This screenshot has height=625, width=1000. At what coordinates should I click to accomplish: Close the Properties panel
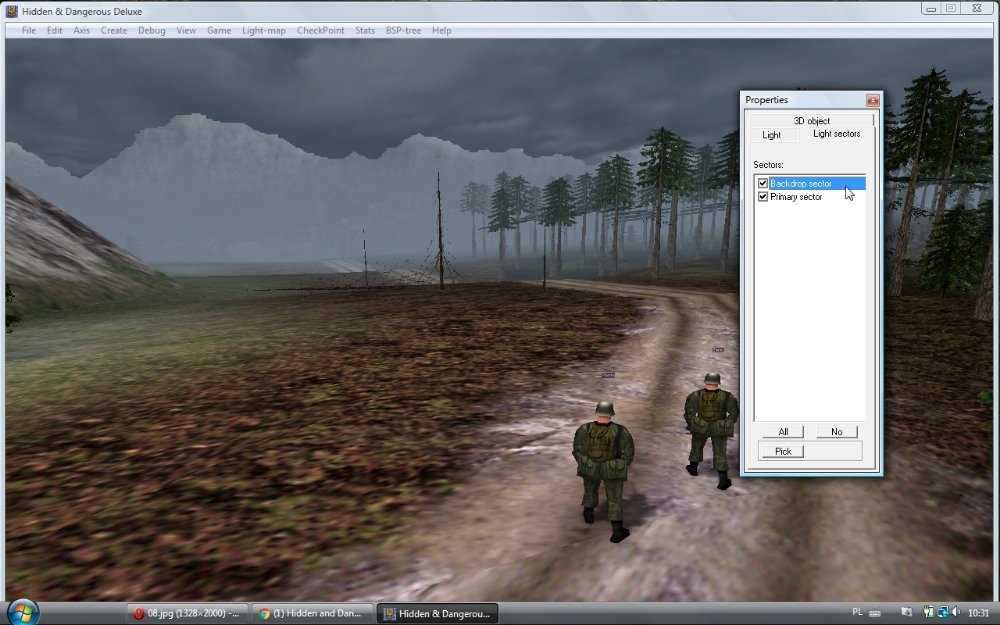pos(872,100)
